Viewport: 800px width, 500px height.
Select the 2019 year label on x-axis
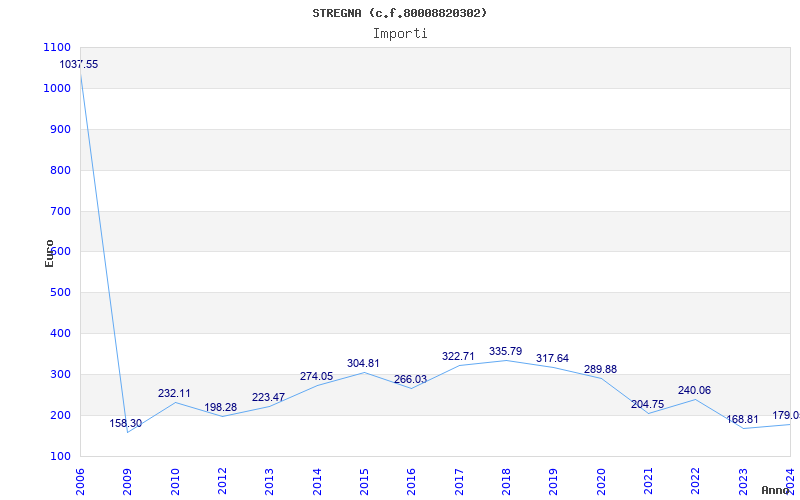tap(554, 482)
